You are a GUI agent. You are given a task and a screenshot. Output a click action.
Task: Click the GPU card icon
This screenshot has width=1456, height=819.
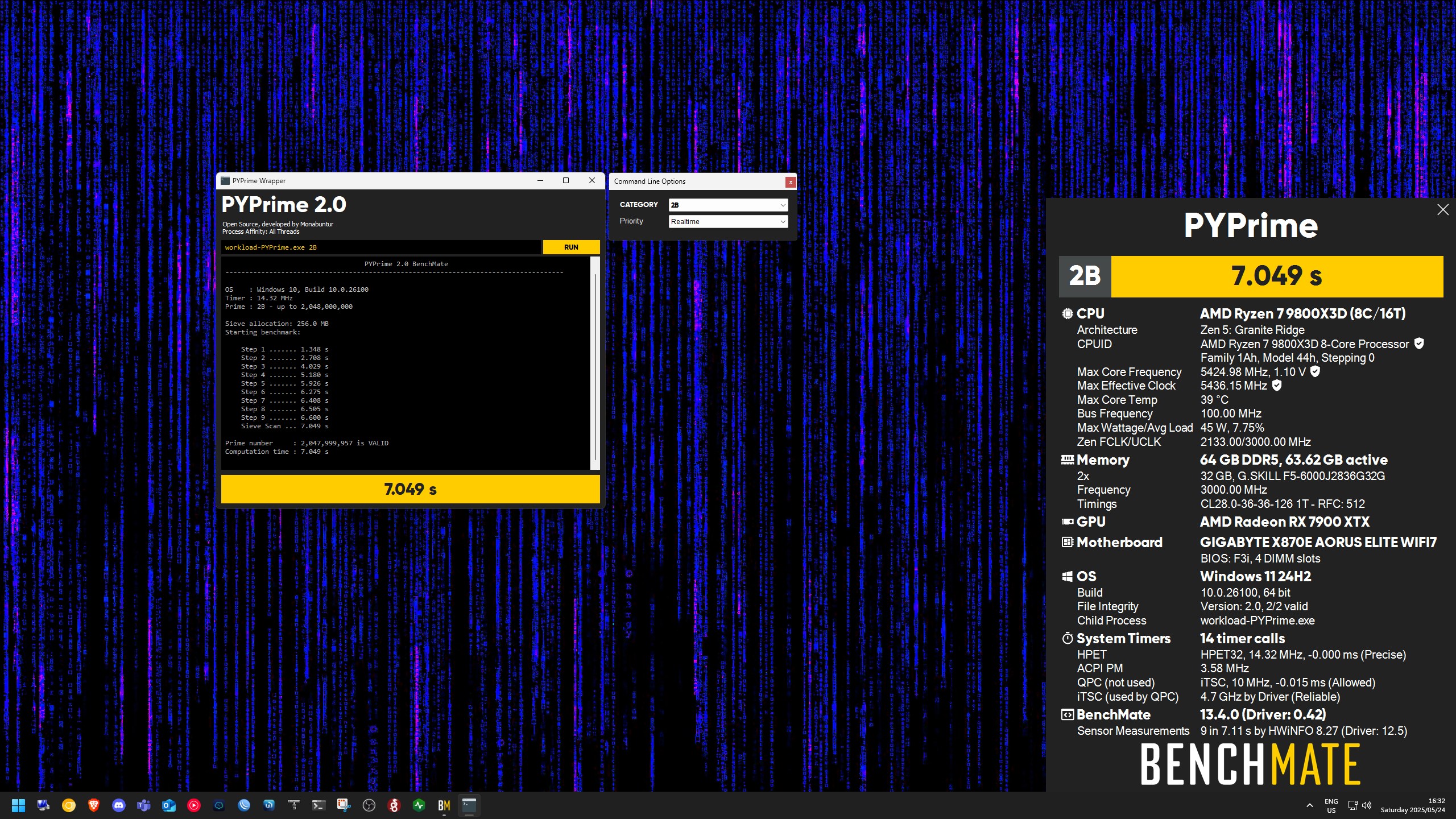pyautogui.click(x=1067, y=522)
